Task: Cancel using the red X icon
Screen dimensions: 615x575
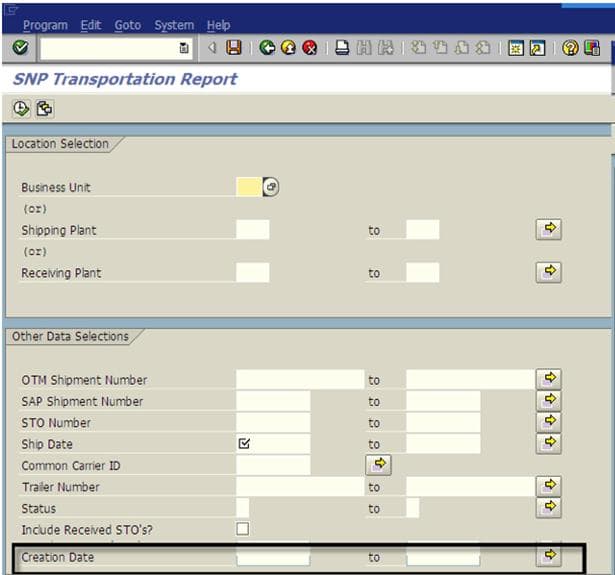Action: [x=309, y=48]
